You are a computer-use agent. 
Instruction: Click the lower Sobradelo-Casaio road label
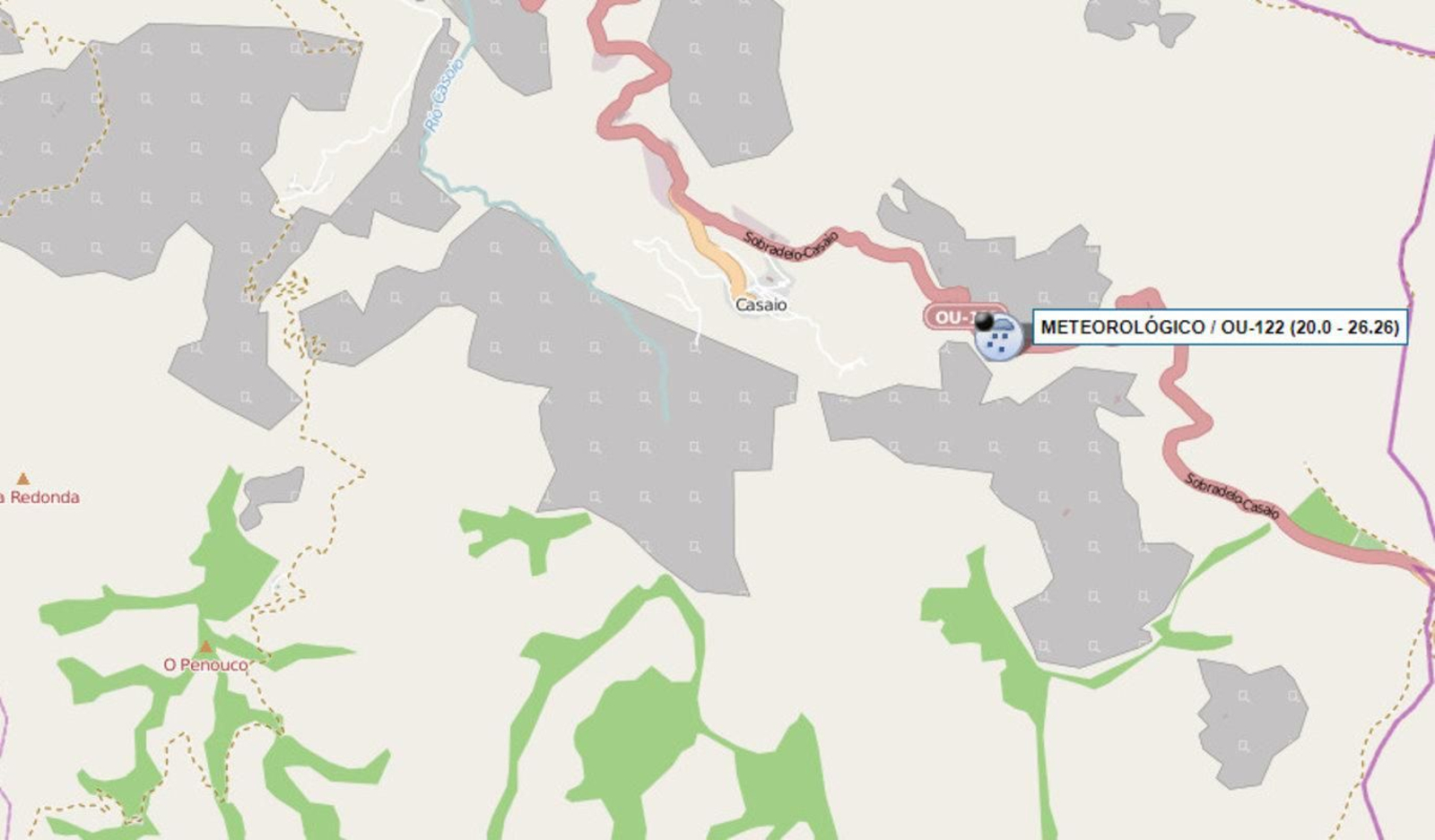pyautogui.click(x=1232, y=496)
